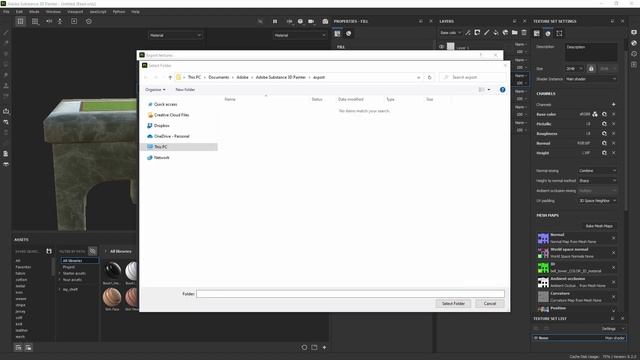The height and width of the screenshot is (360, 640).
Task: Click the pause rendering icon in the viewport toolbar
Action: [x=275, y=21]
